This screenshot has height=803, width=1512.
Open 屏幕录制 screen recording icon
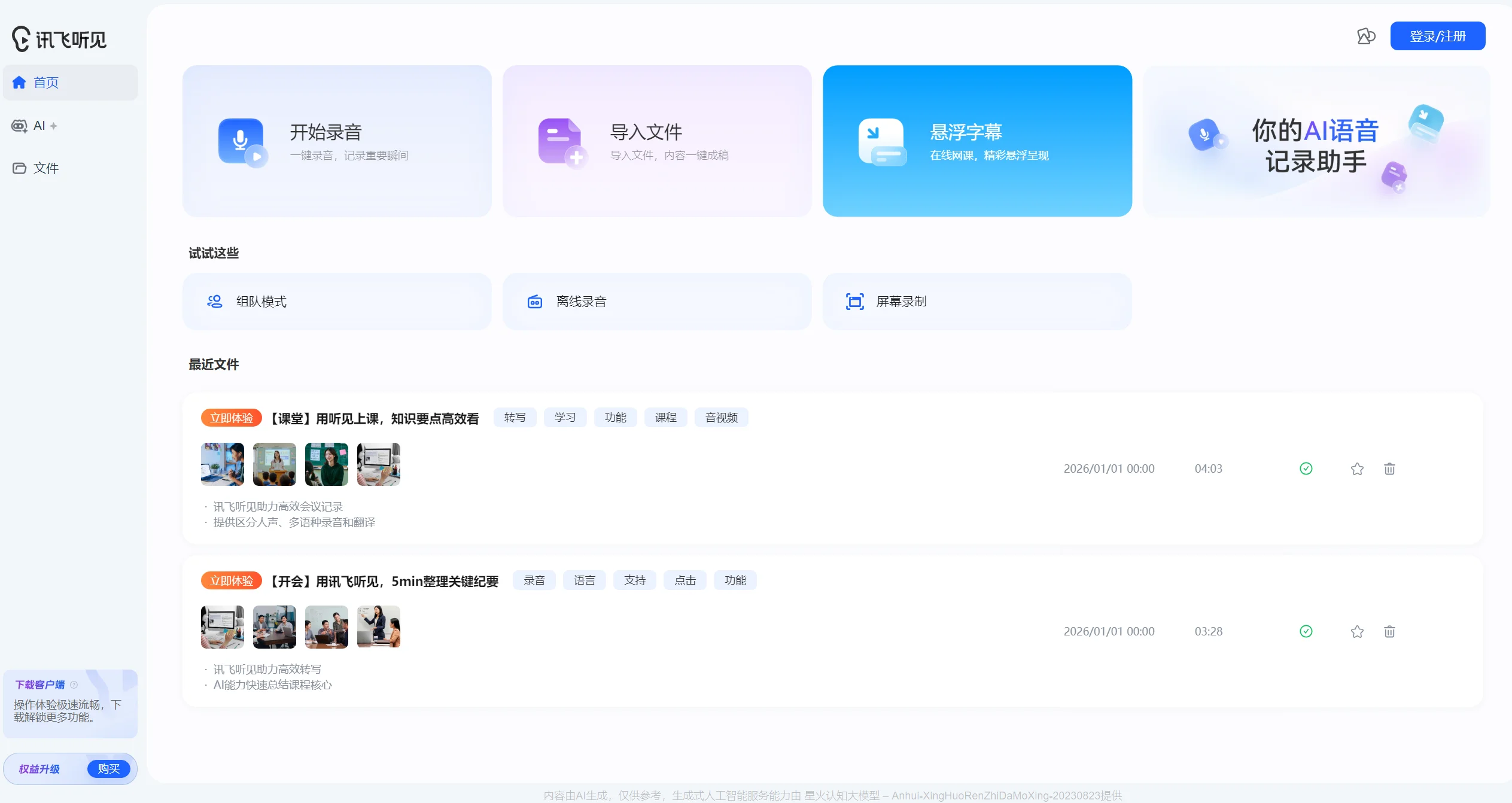(x=854, y=301)
